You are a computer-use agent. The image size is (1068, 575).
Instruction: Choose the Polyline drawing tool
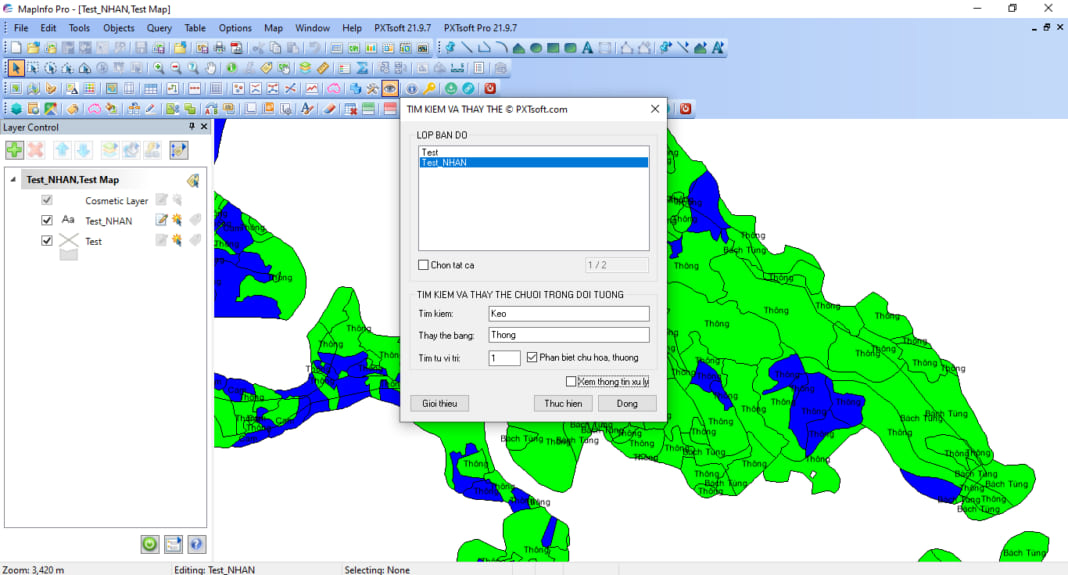(x=484, y=48)
